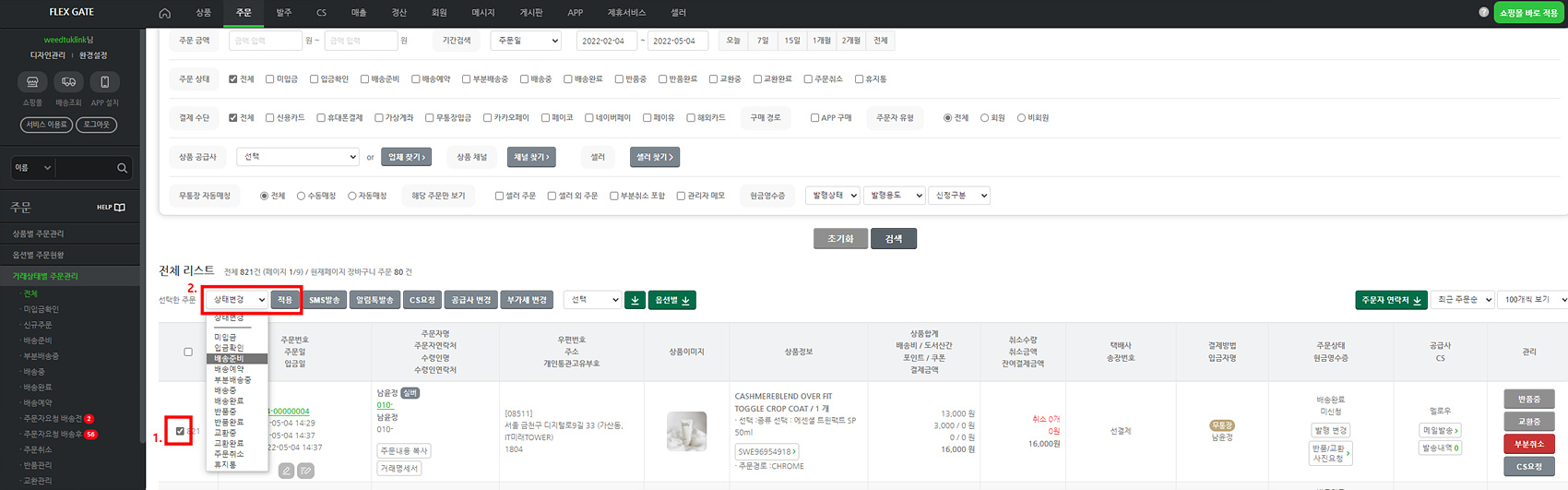Open the HELP book icon beside 주문
The height and width of the screenshot is (490, 1568).
119,208
